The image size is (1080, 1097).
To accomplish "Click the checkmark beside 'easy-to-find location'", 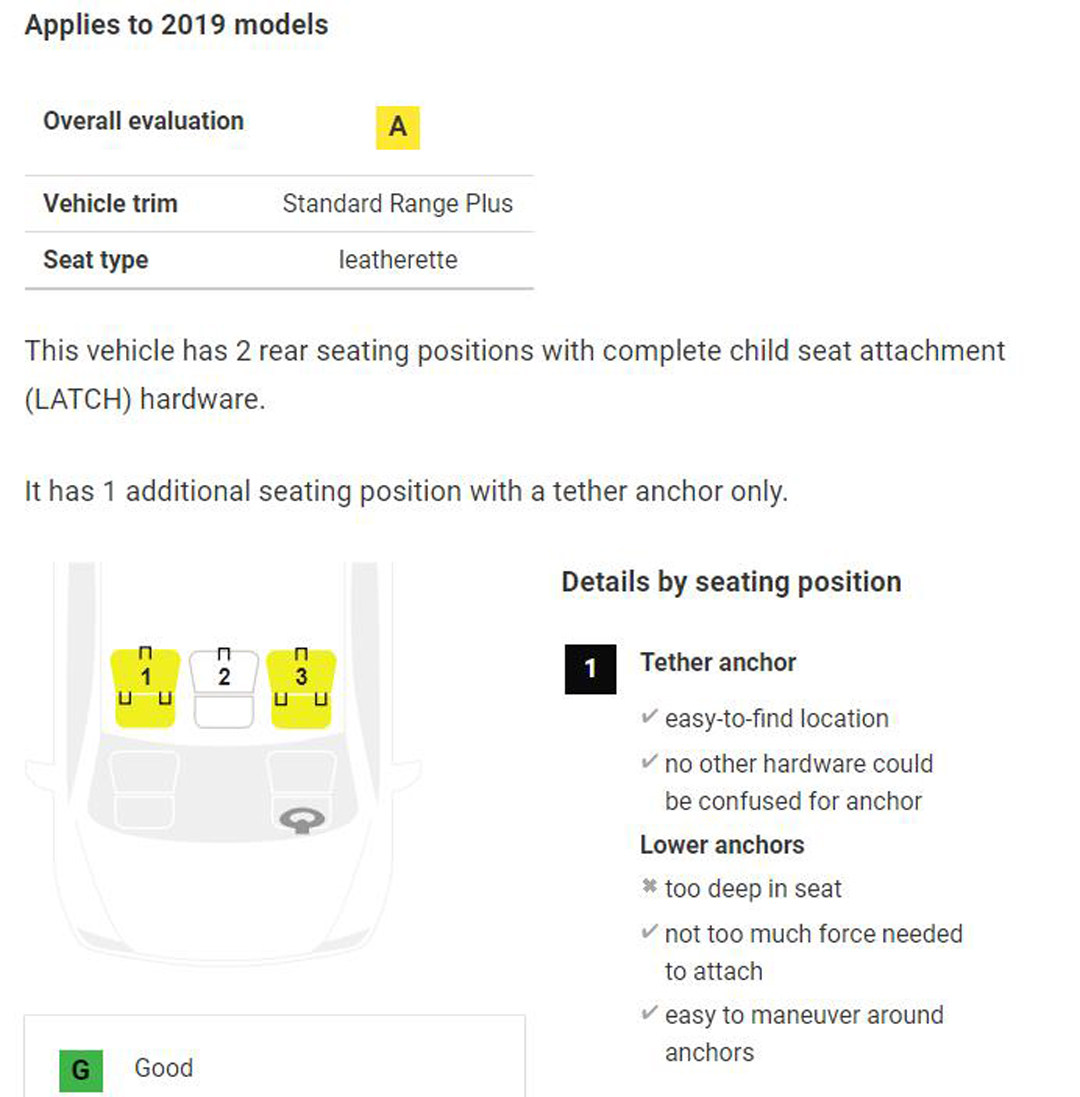I will pos(650,717).
